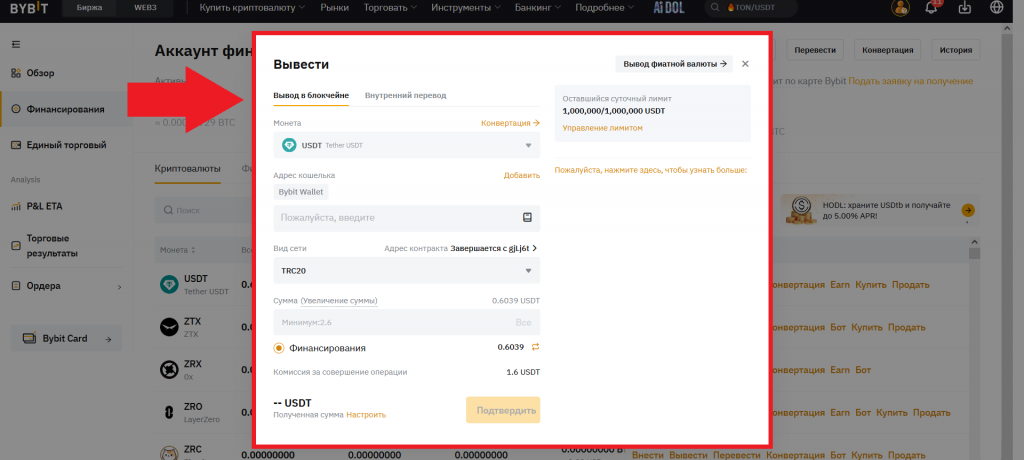
Task: Focus the amount input Минимум:2.6
Action: (407, 322)
